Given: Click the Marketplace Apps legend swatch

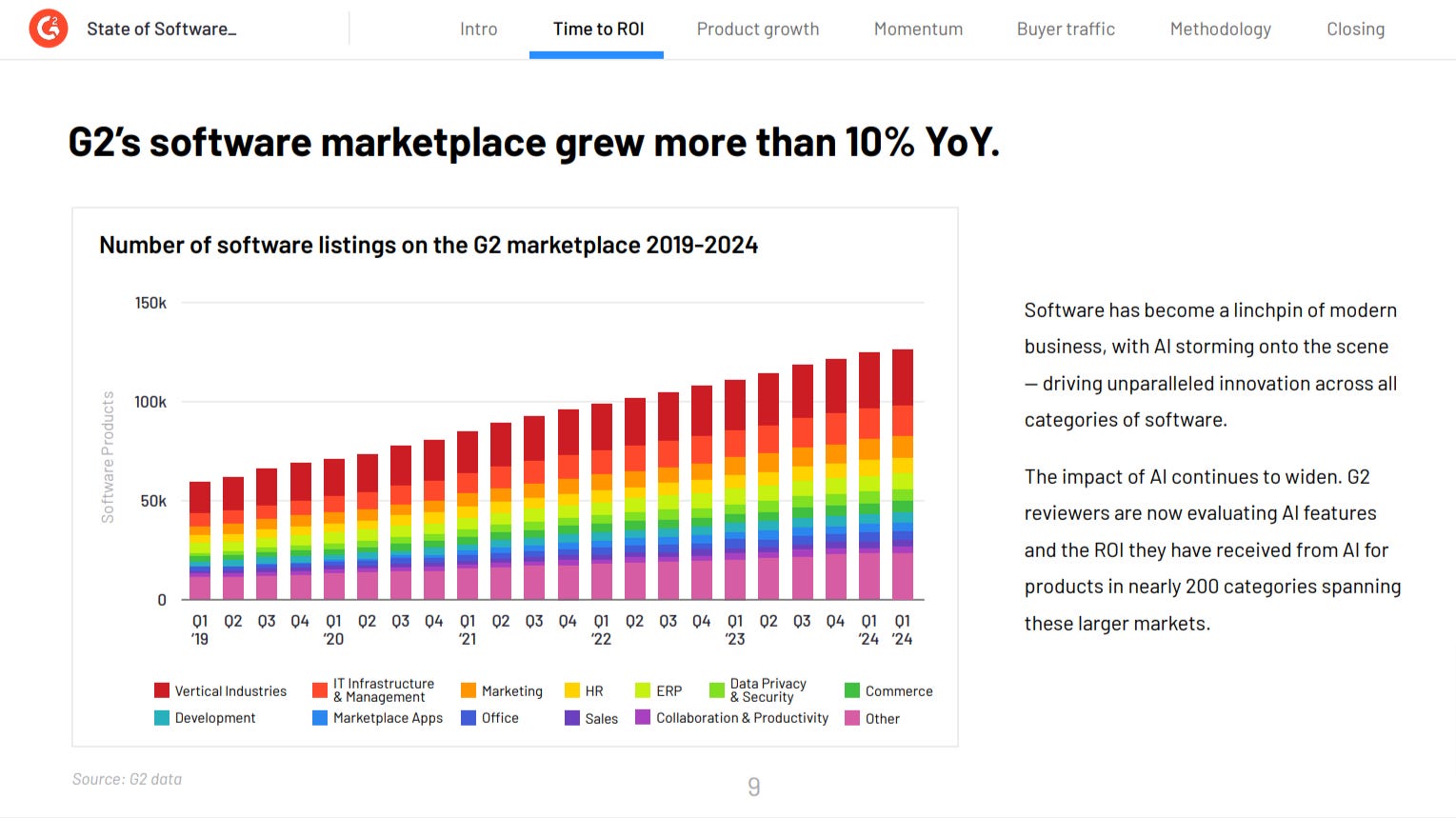Looking at the screenshot, I should pos(320,717).
